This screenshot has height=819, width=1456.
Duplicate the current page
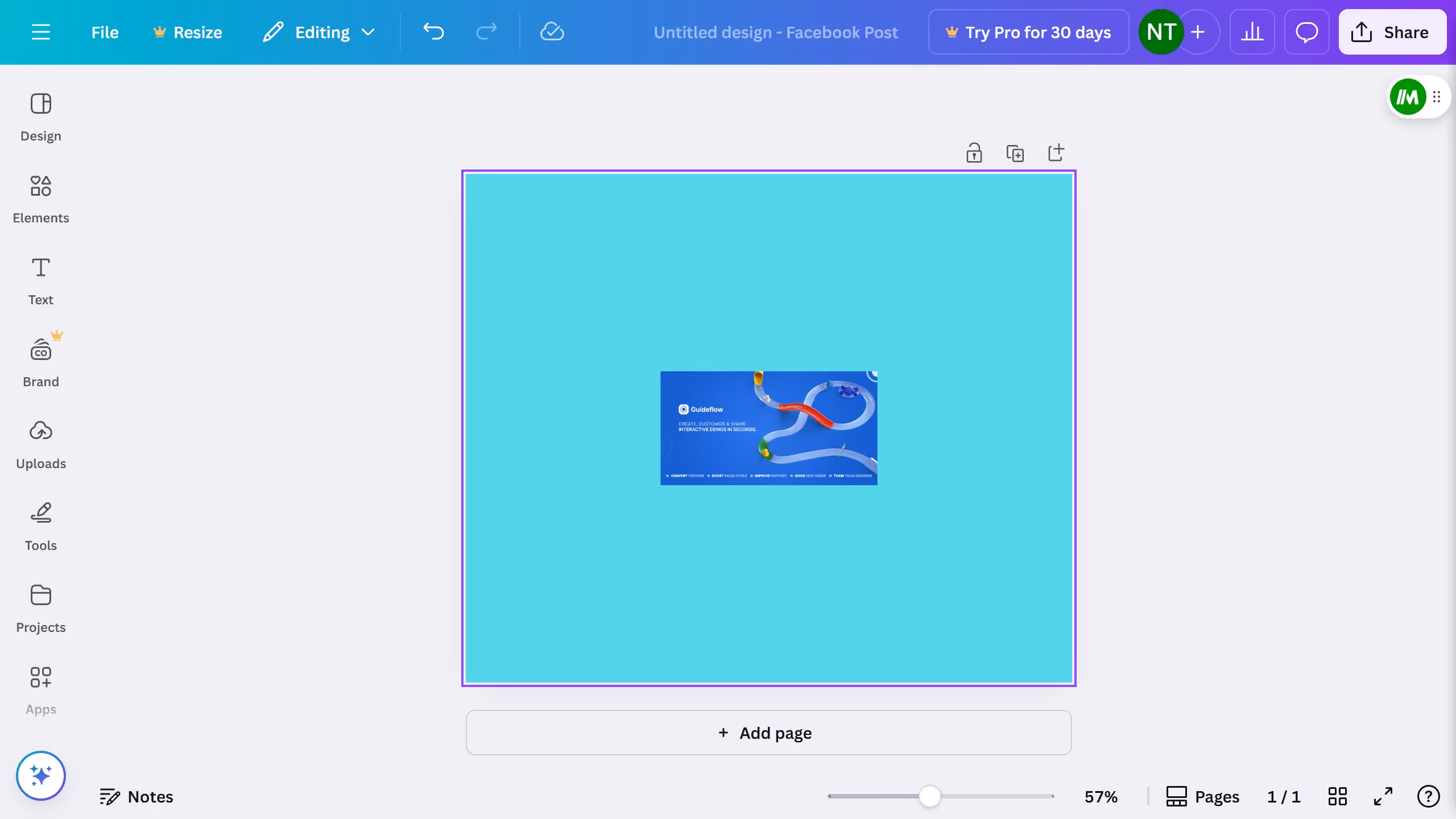[1015, 152]
